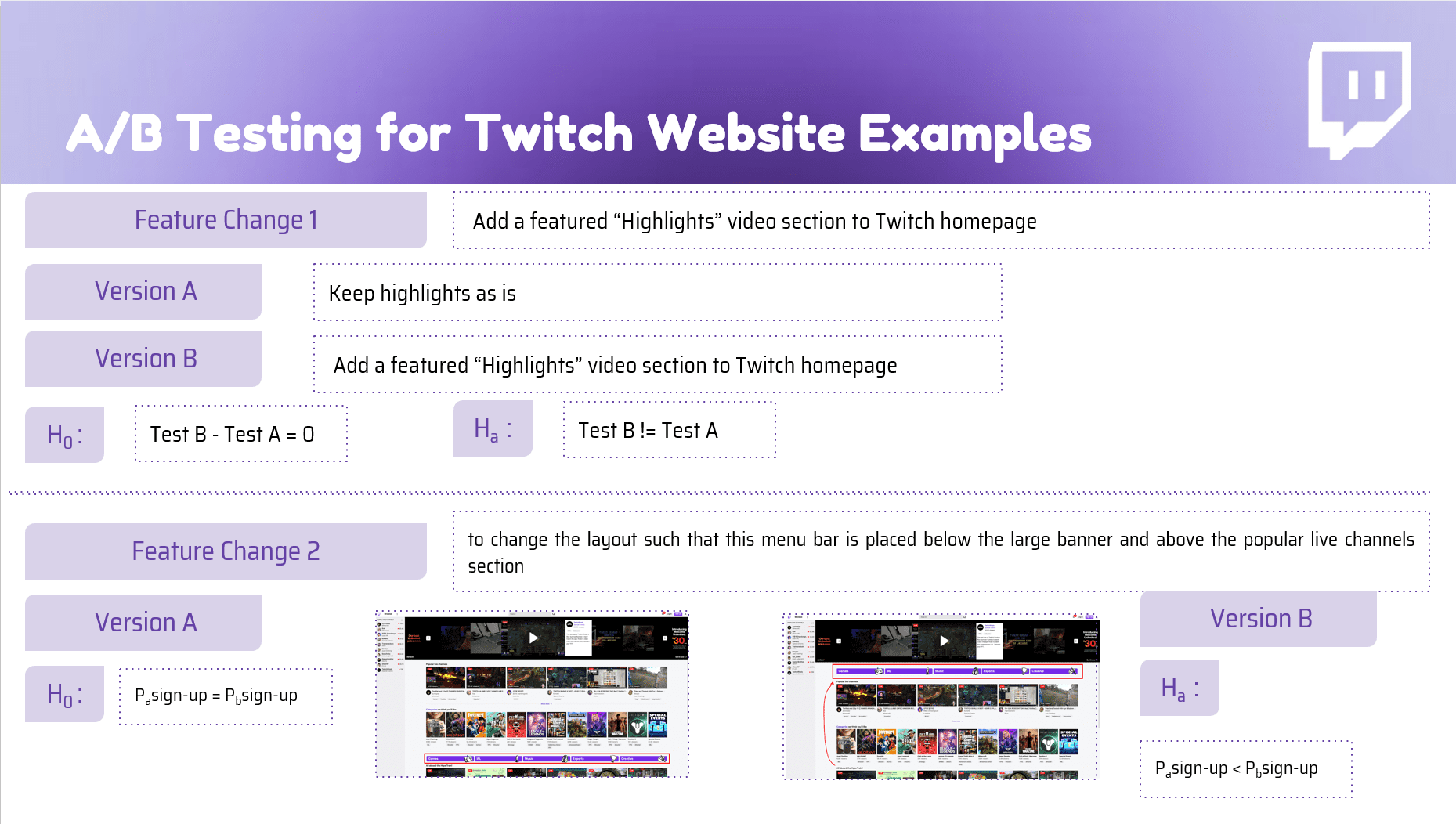Image resolution: width=1456 pixels, height=824 pixels.
Task: Select the 'Test B != Test A' text box
Action: [x=669, y=430]
